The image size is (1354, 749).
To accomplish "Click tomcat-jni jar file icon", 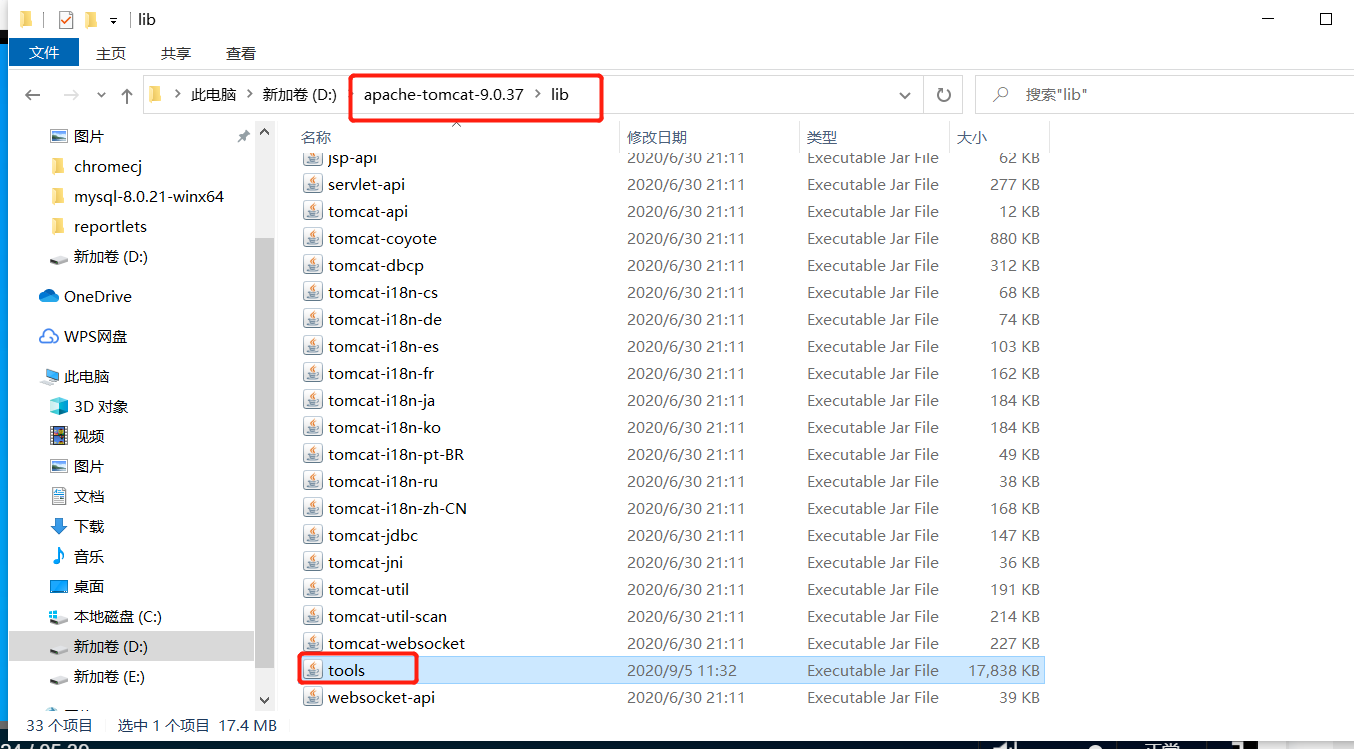I will pos(313,562).
